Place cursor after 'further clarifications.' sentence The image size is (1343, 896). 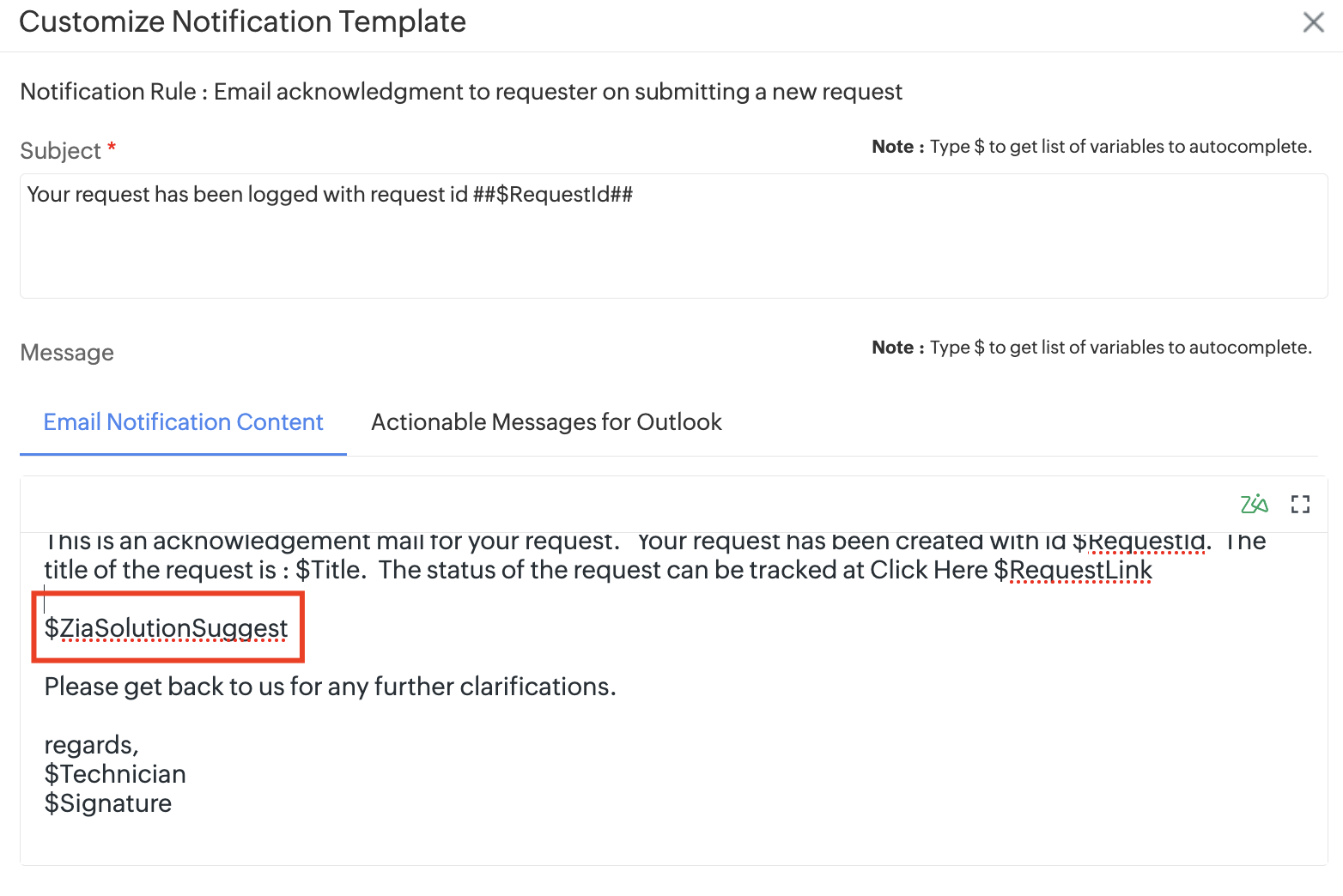tap(617, 687)
